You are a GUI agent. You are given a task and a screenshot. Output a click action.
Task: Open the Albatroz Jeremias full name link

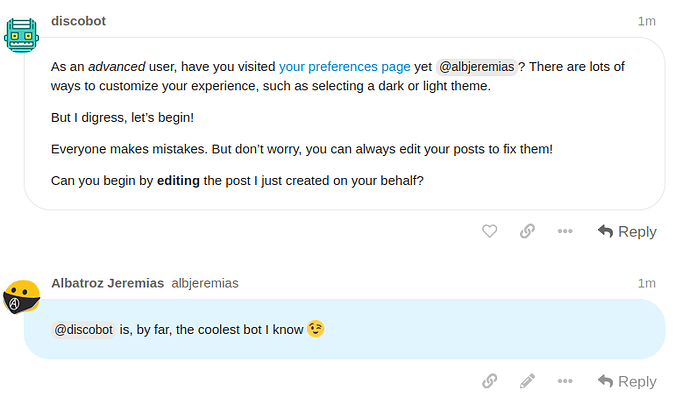point(107,283)
